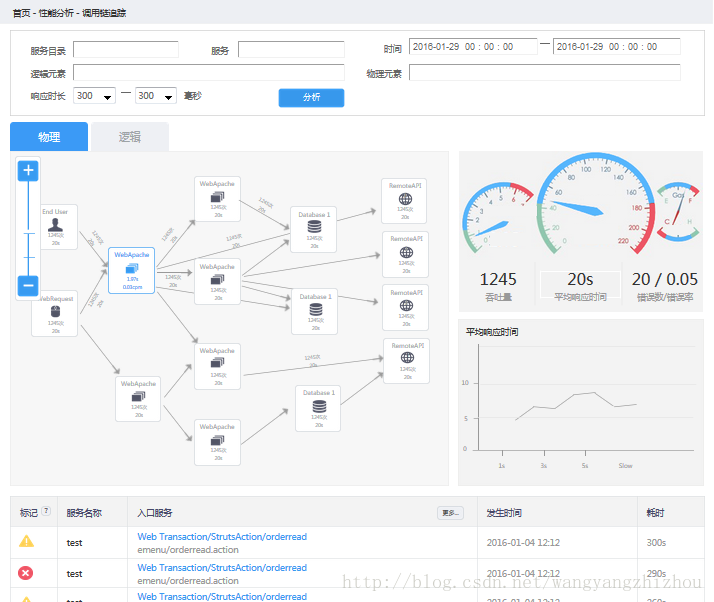Select the highlighted blue WebApache node

[132, 270]
